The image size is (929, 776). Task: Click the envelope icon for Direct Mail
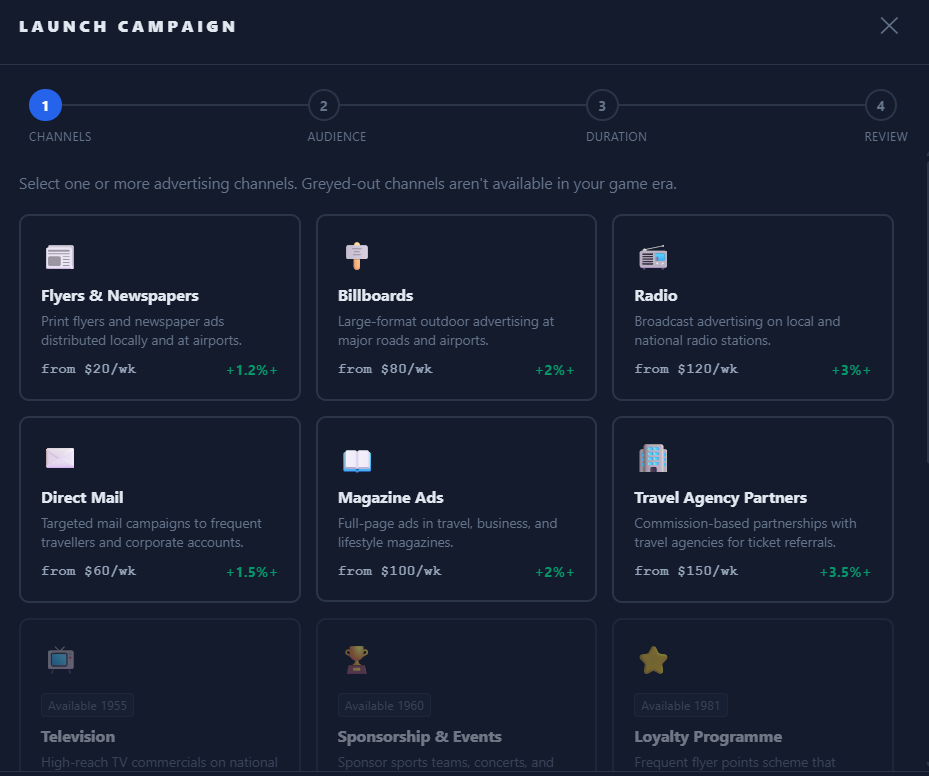(60, 458)
